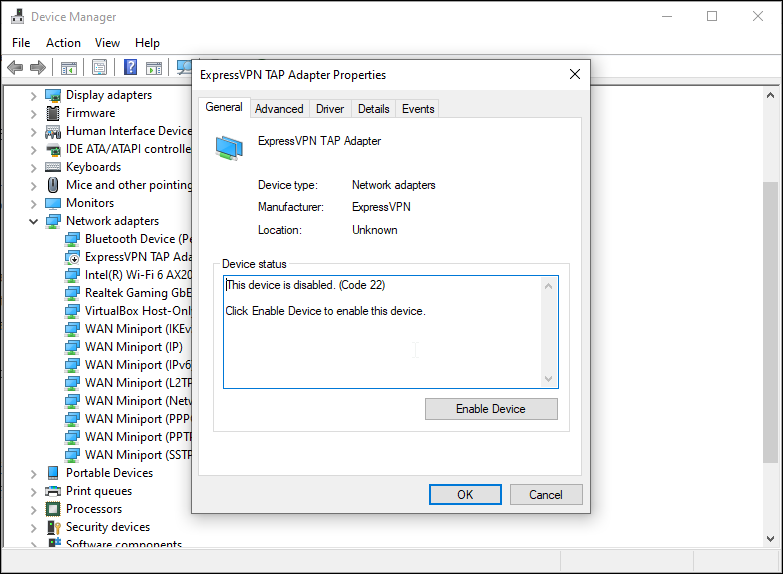Open the Action menu
This screenshot has width=783, height=574.
63,43
